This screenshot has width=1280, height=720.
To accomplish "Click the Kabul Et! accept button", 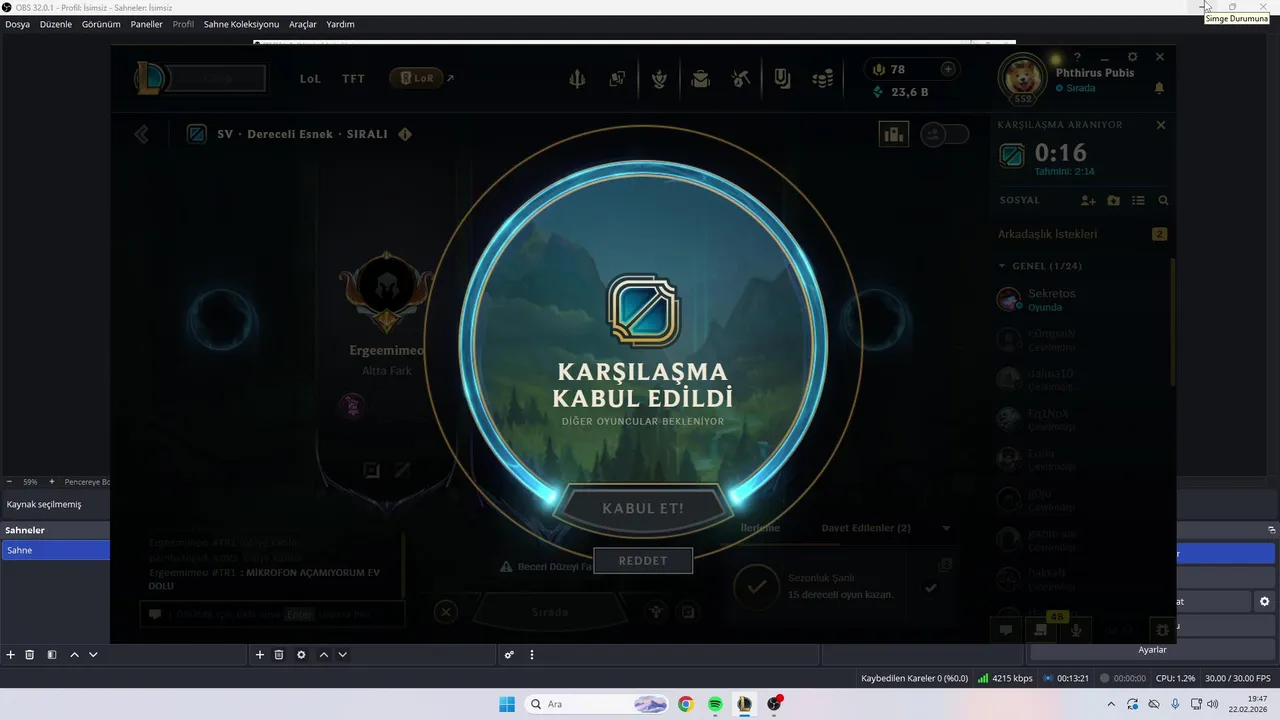I will (643, 508).
